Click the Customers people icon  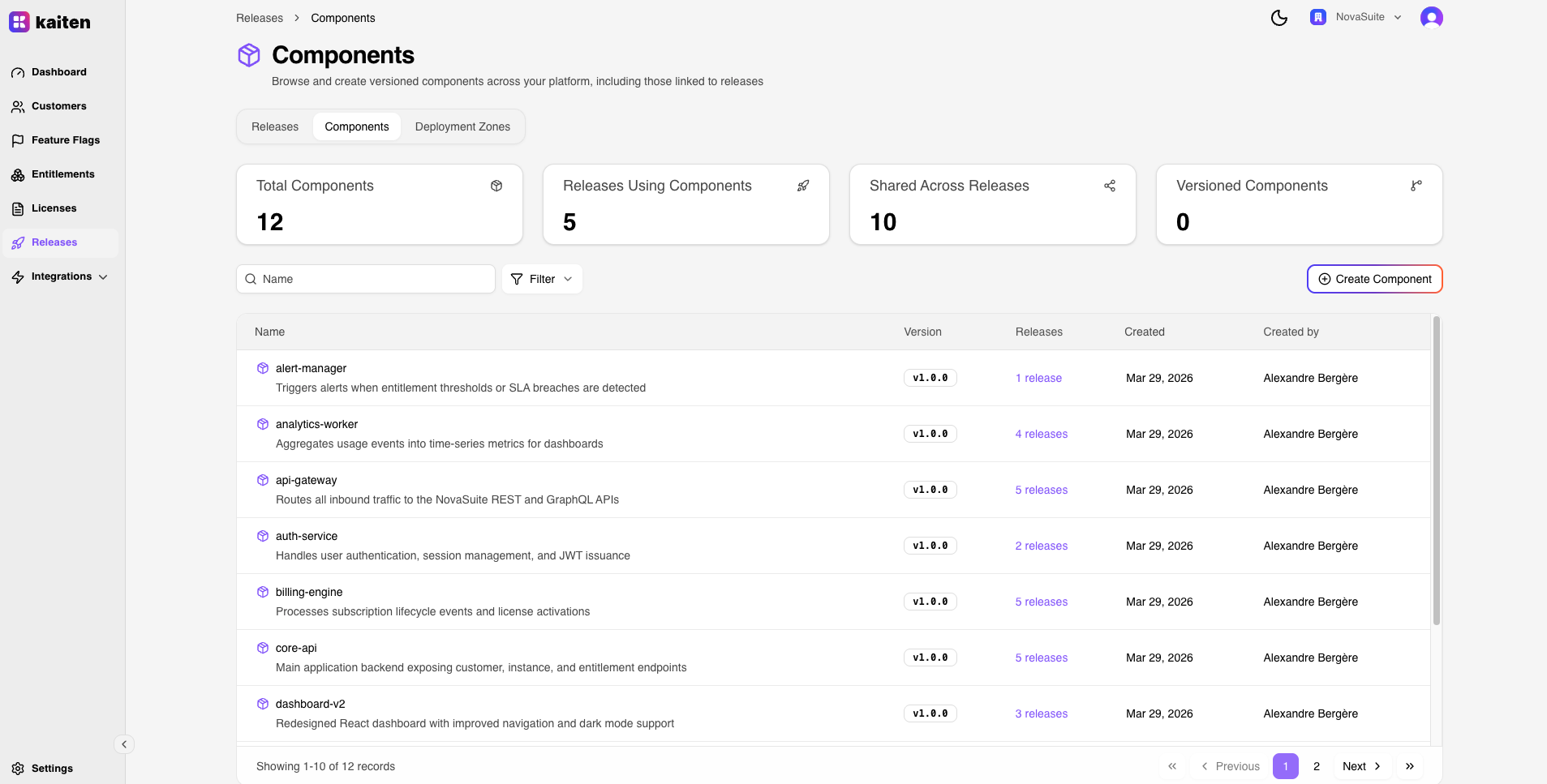click(x=18, y=107)
